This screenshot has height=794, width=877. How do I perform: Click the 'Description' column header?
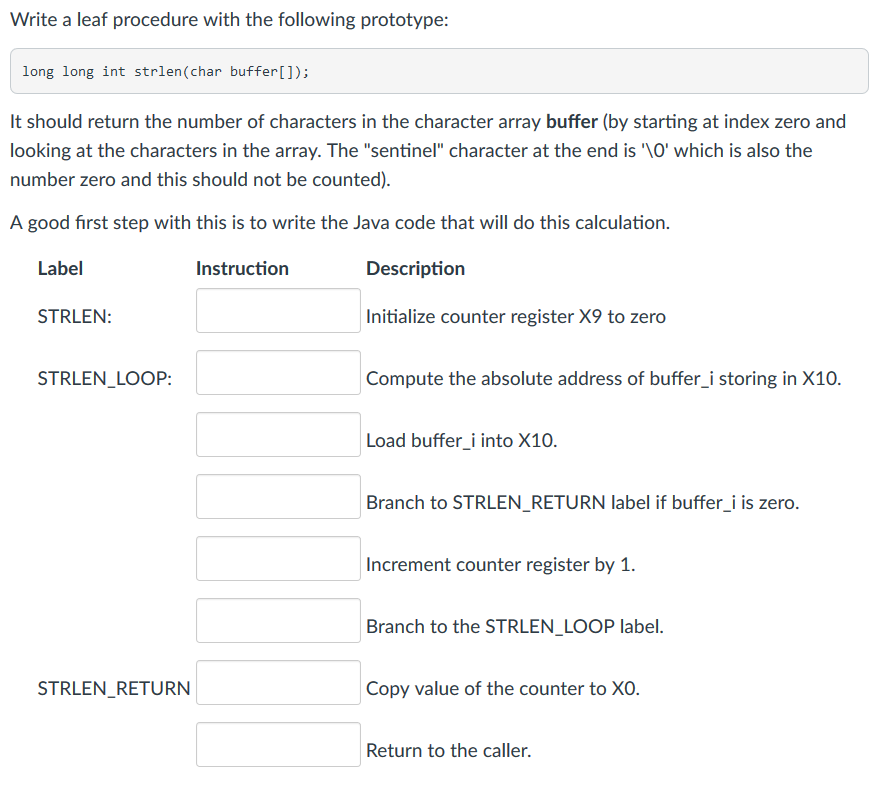tap(416, 268)
